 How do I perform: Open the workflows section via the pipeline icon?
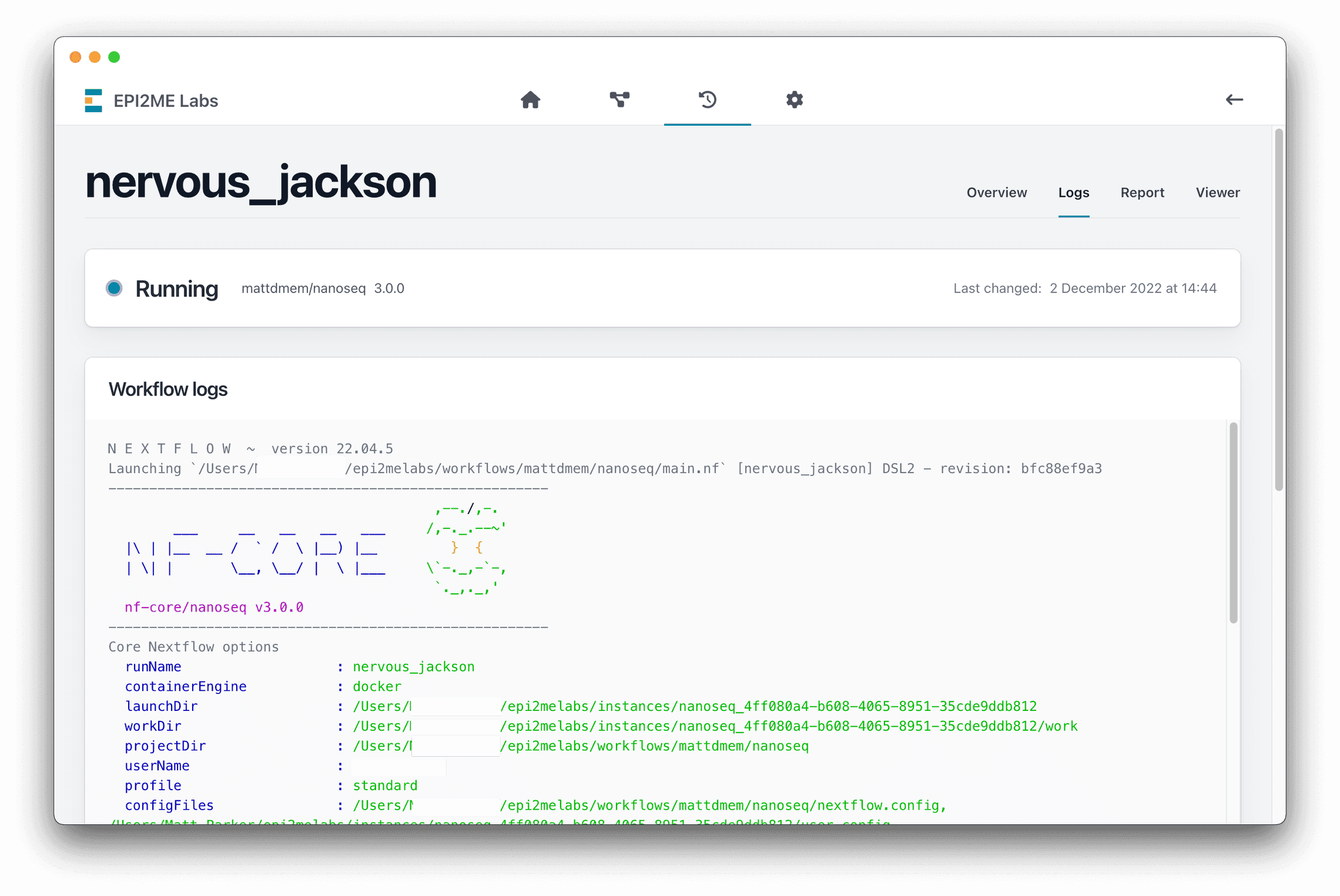(x=619, y=100)
